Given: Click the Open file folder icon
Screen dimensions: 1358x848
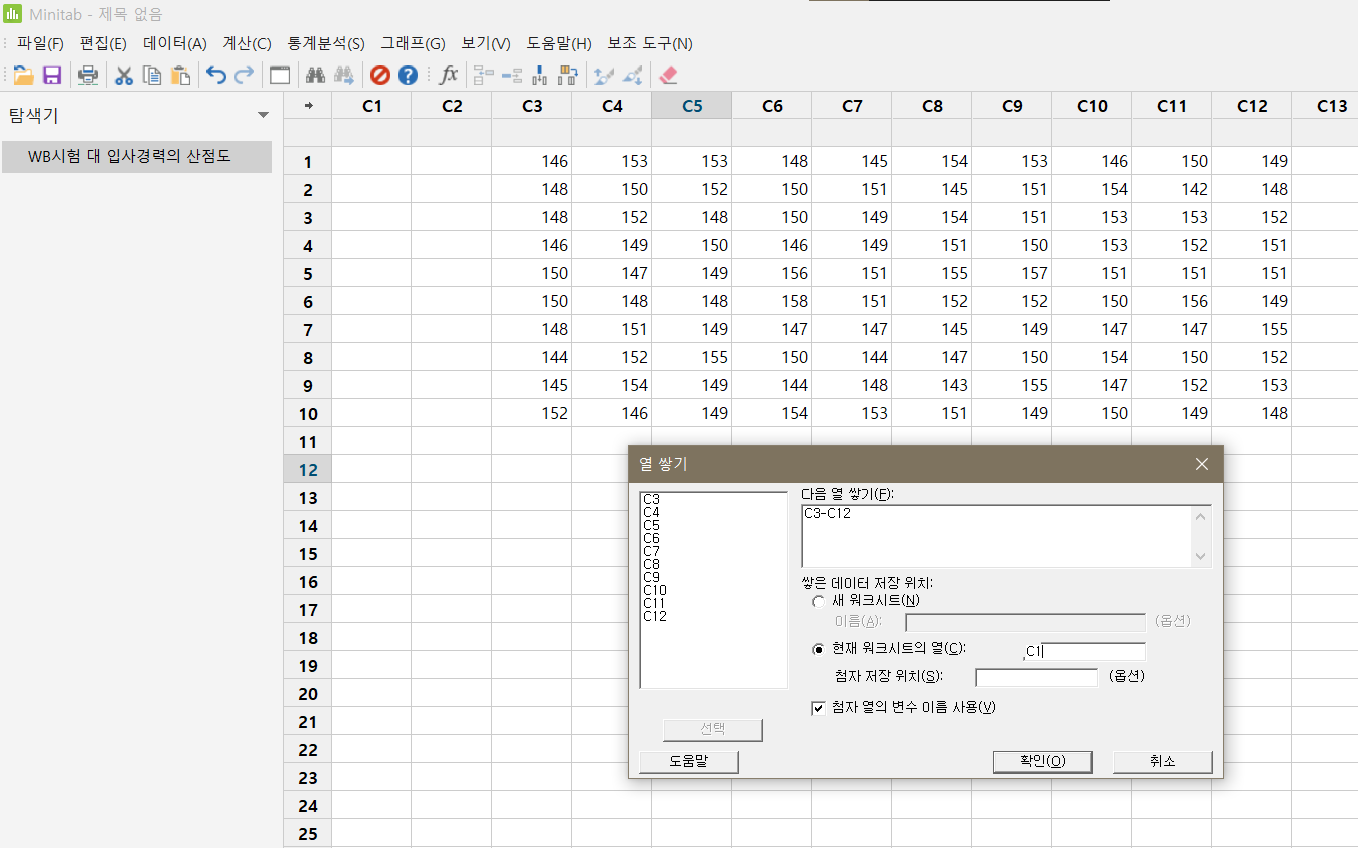Looking at the screenshot, I should point(23,75).
